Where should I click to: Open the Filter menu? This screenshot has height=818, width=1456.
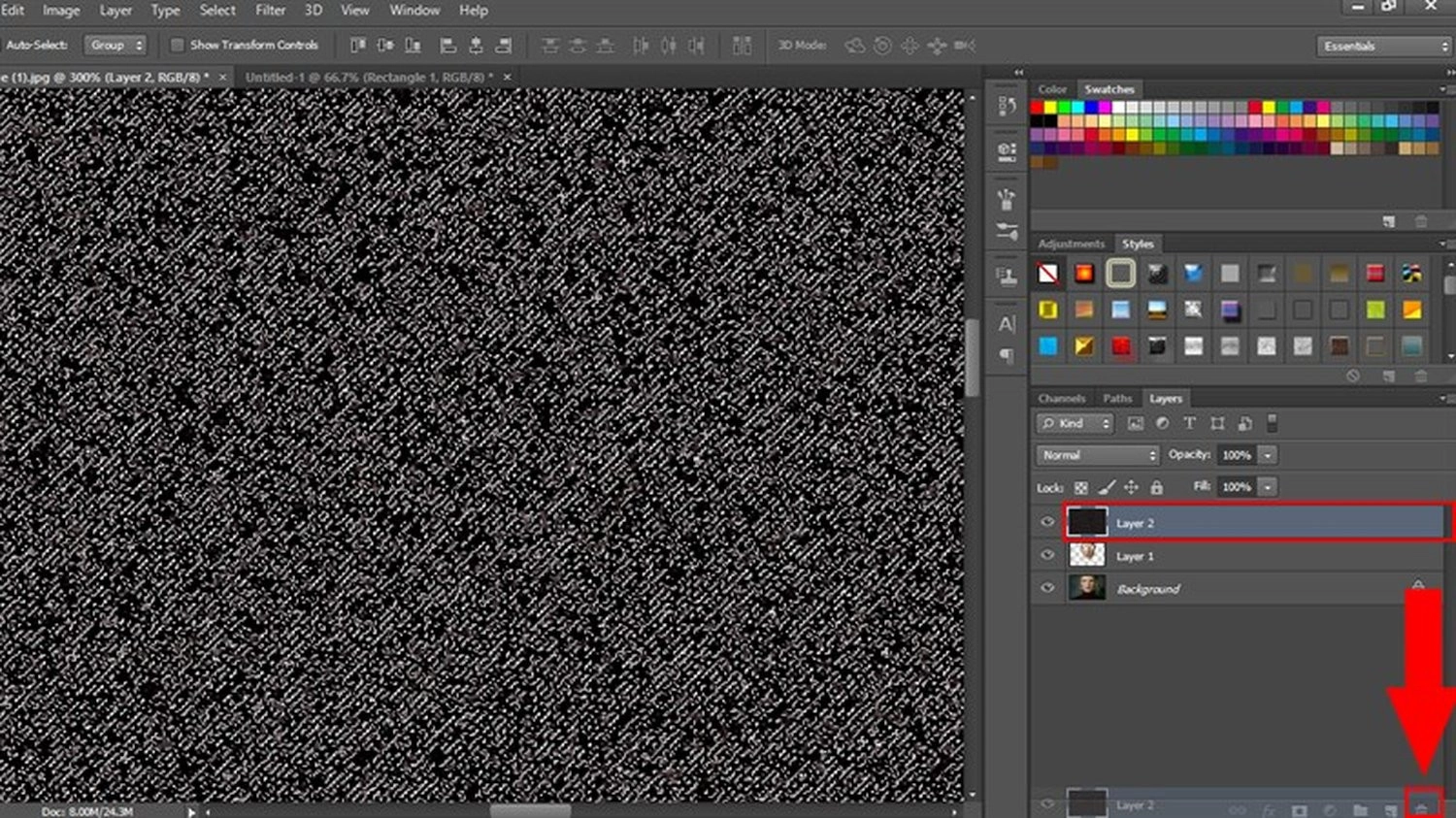click(x=270, y=11)
